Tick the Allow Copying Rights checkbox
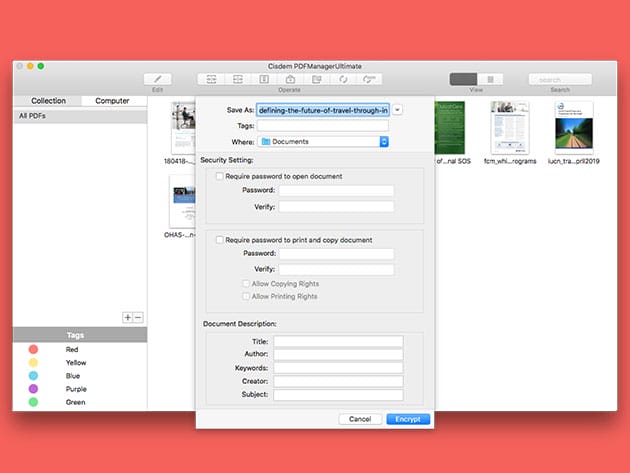Screen dimensions: 630x473 pyautogui.click(x=246, y=284)
